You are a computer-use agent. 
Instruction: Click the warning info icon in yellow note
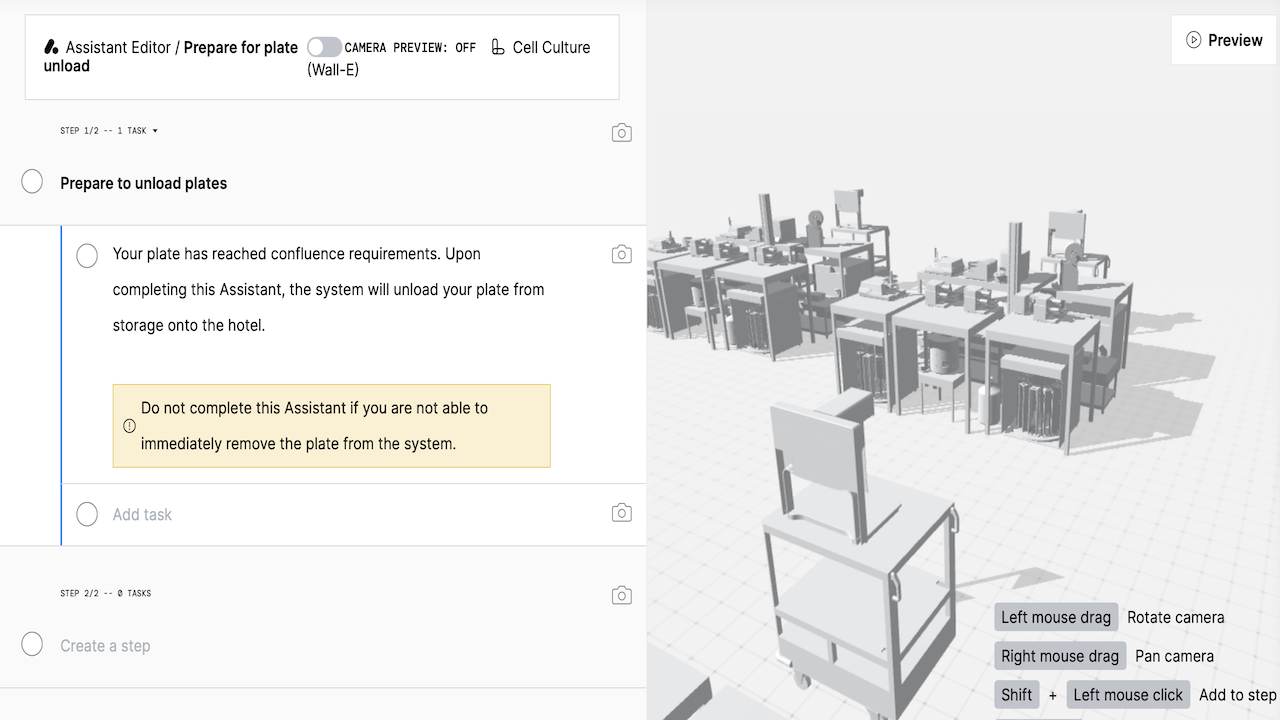[129, 426]
